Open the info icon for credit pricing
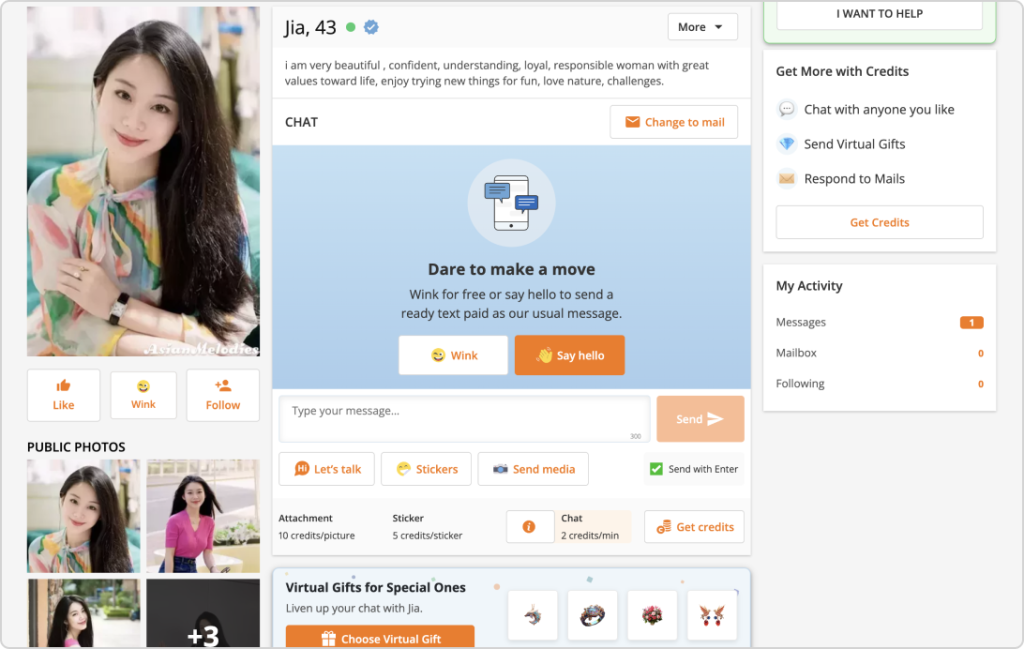1024x649 pixels. click(530, 527)
